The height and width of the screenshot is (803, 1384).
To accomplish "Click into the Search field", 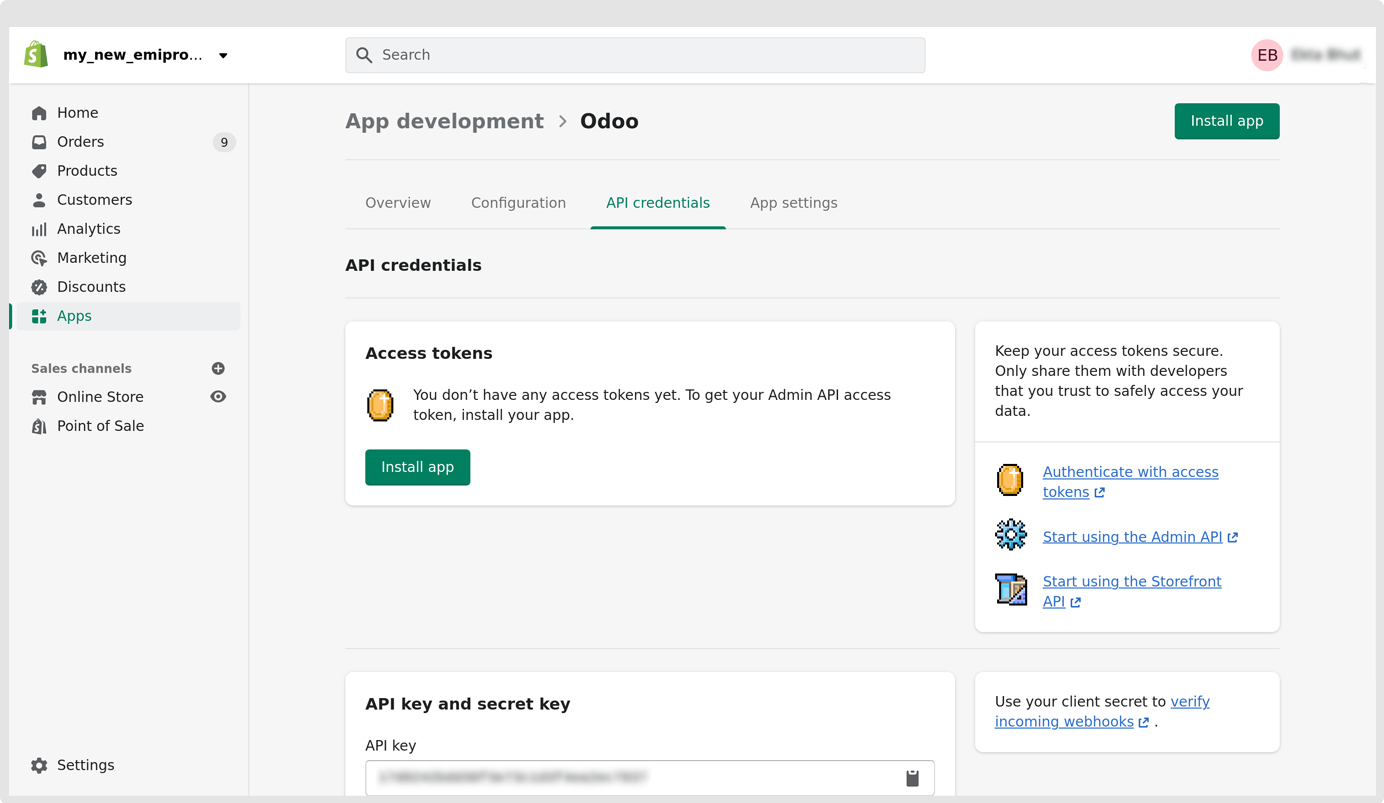I will click(x=635, y=55).
